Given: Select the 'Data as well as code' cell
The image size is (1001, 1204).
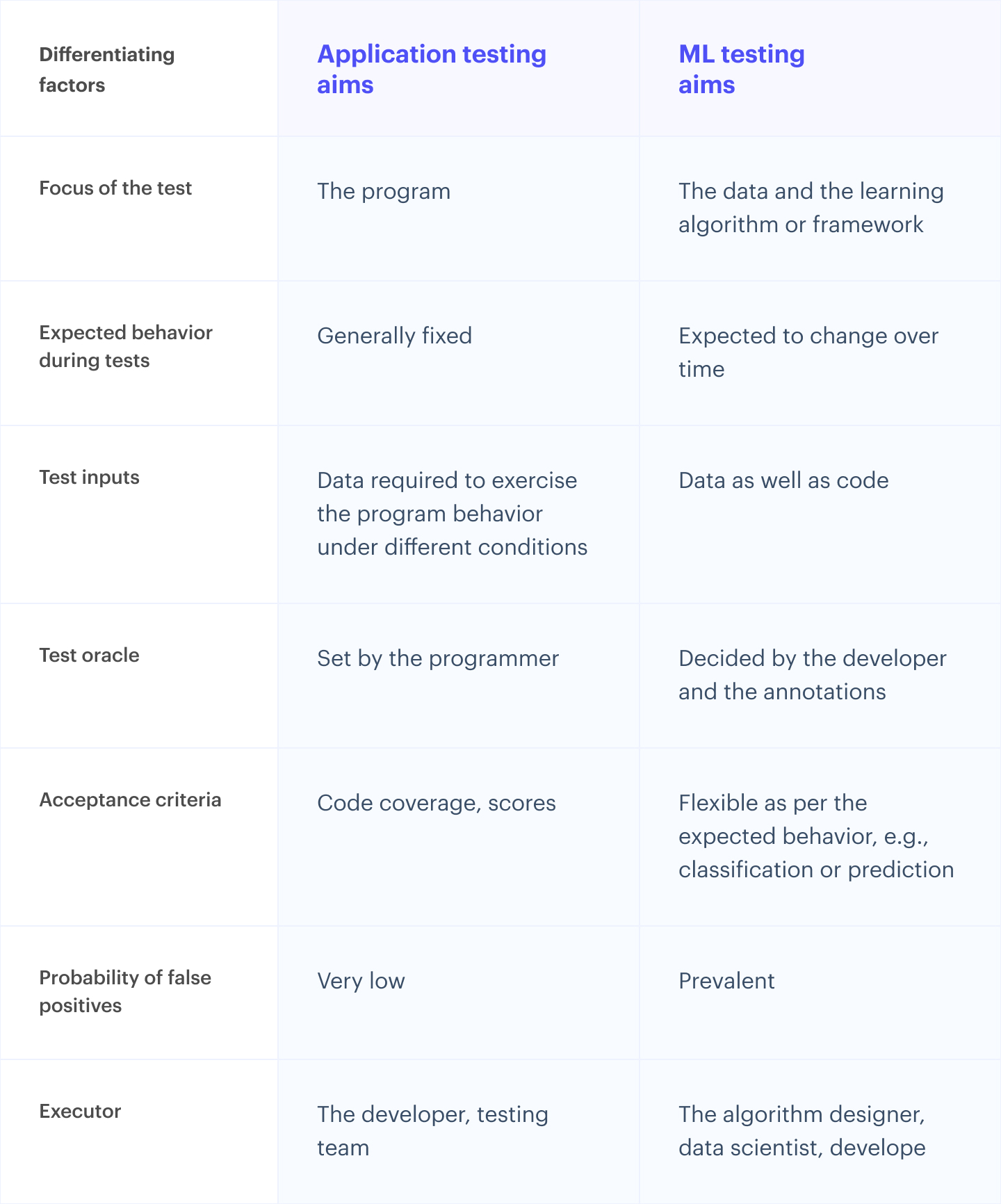Looking at the screenshot, I should coord(783,480).
